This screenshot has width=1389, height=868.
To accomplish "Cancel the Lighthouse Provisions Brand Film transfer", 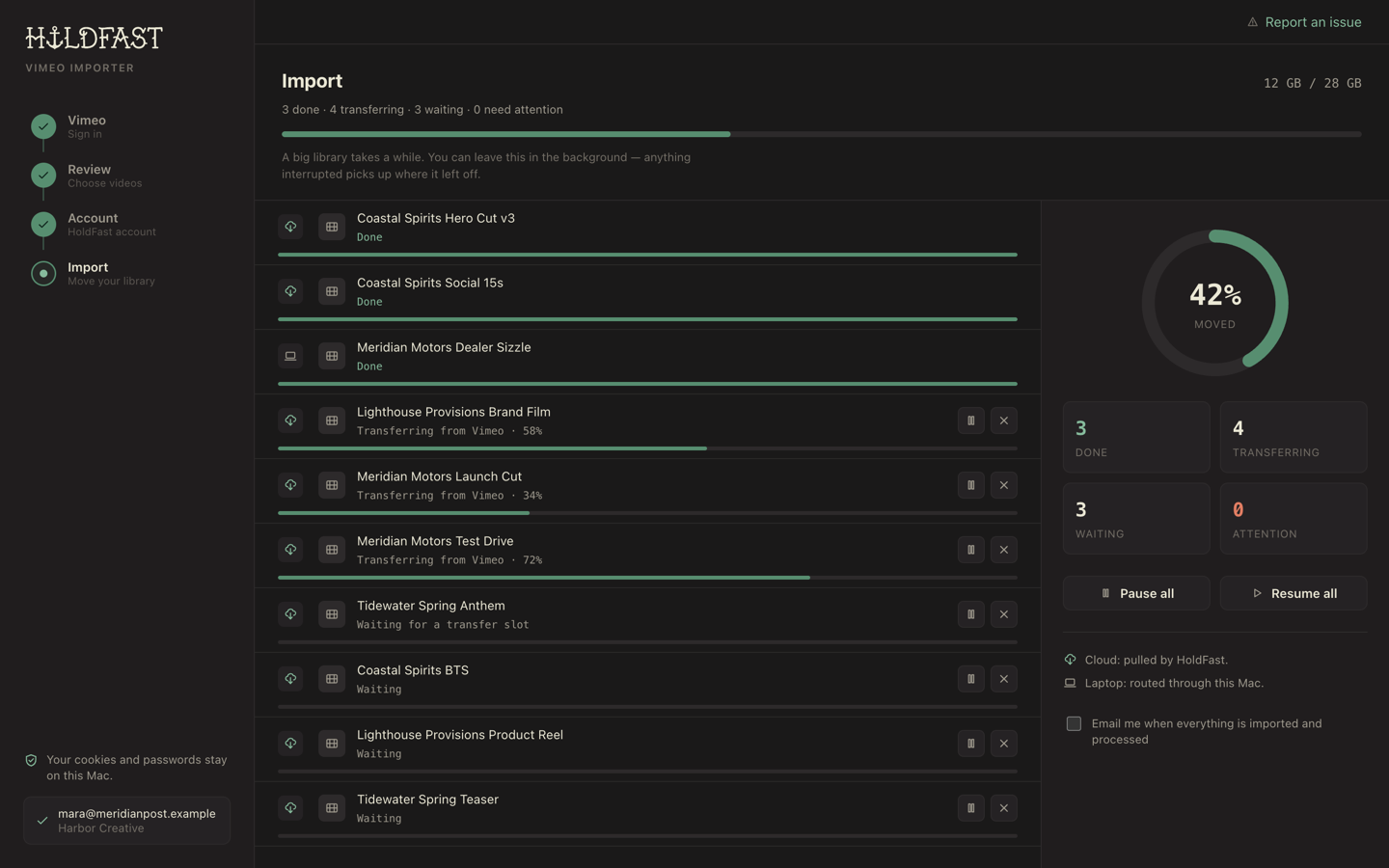I will (x=1004, y=420).
